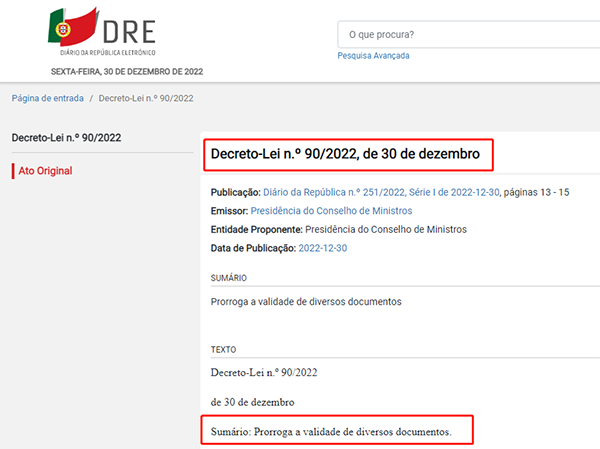Click the TEXTO section heading

[223, 349]
